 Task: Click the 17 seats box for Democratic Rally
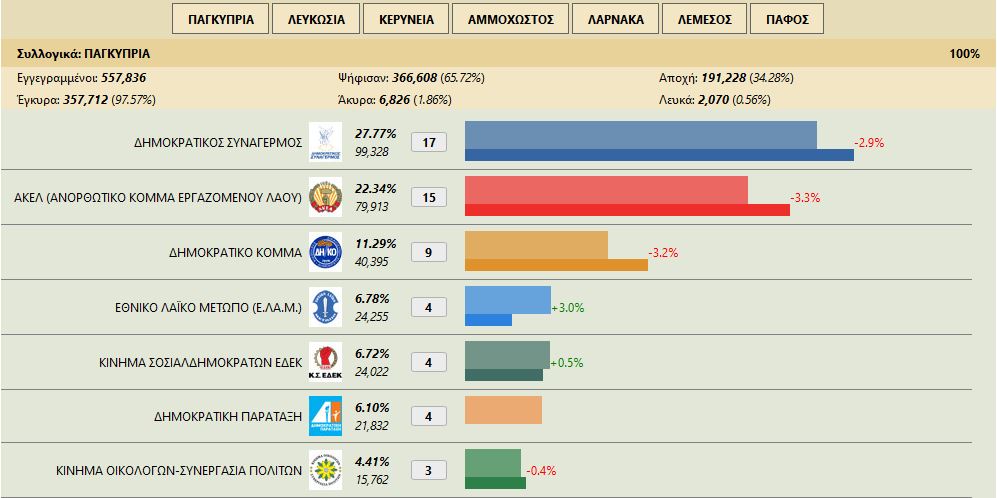tap(429, 142)
